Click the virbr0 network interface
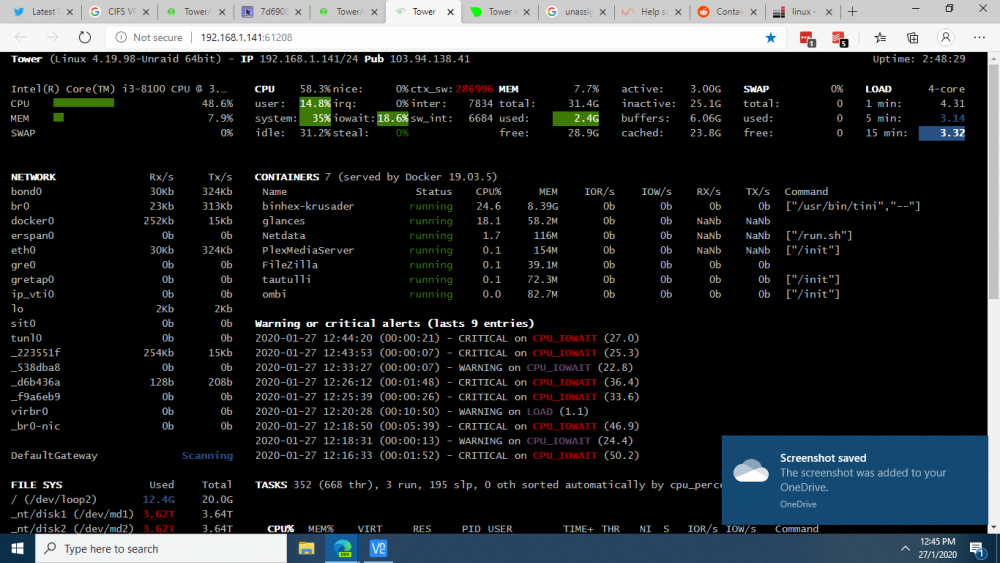1000x563 pixels. click(x=29, y=411)
